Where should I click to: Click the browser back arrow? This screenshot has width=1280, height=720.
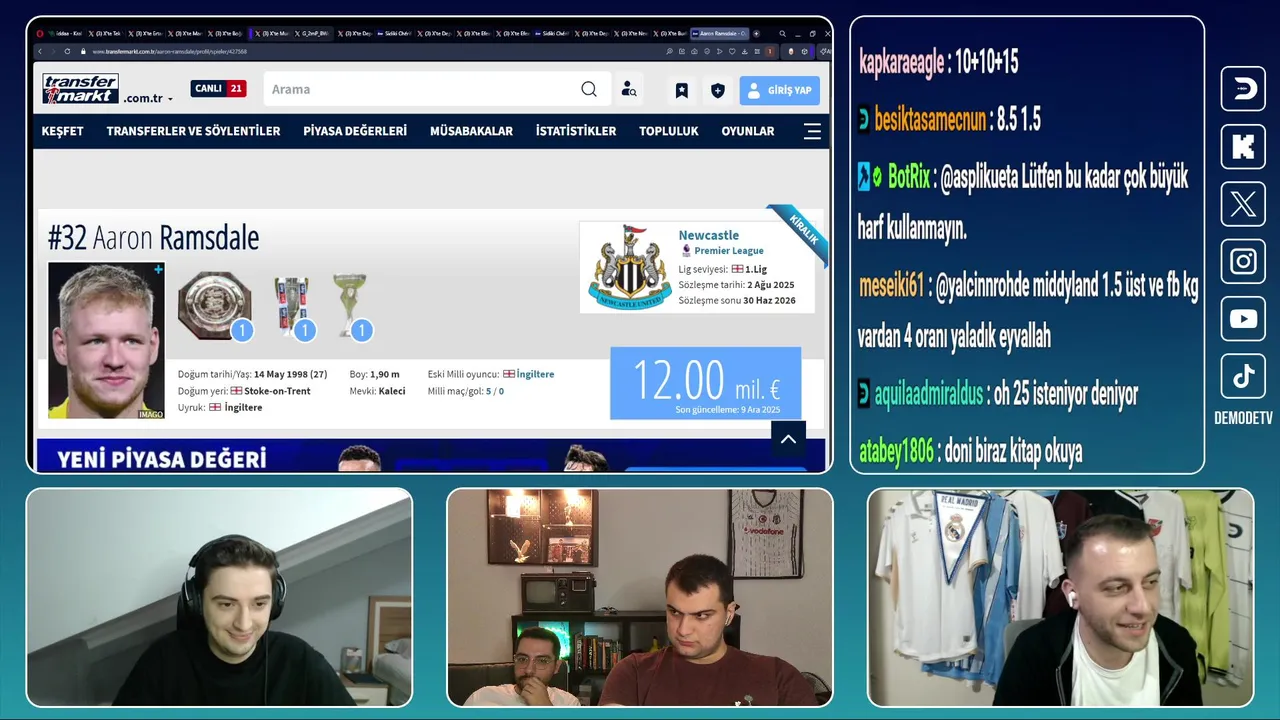(40, 51)
